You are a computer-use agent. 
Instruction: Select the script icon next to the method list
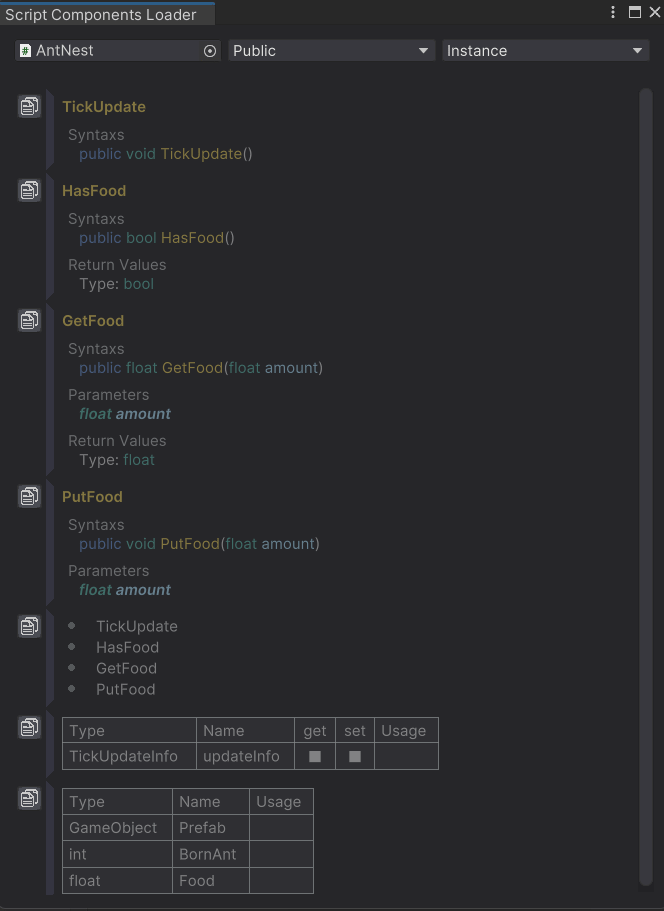29,625
